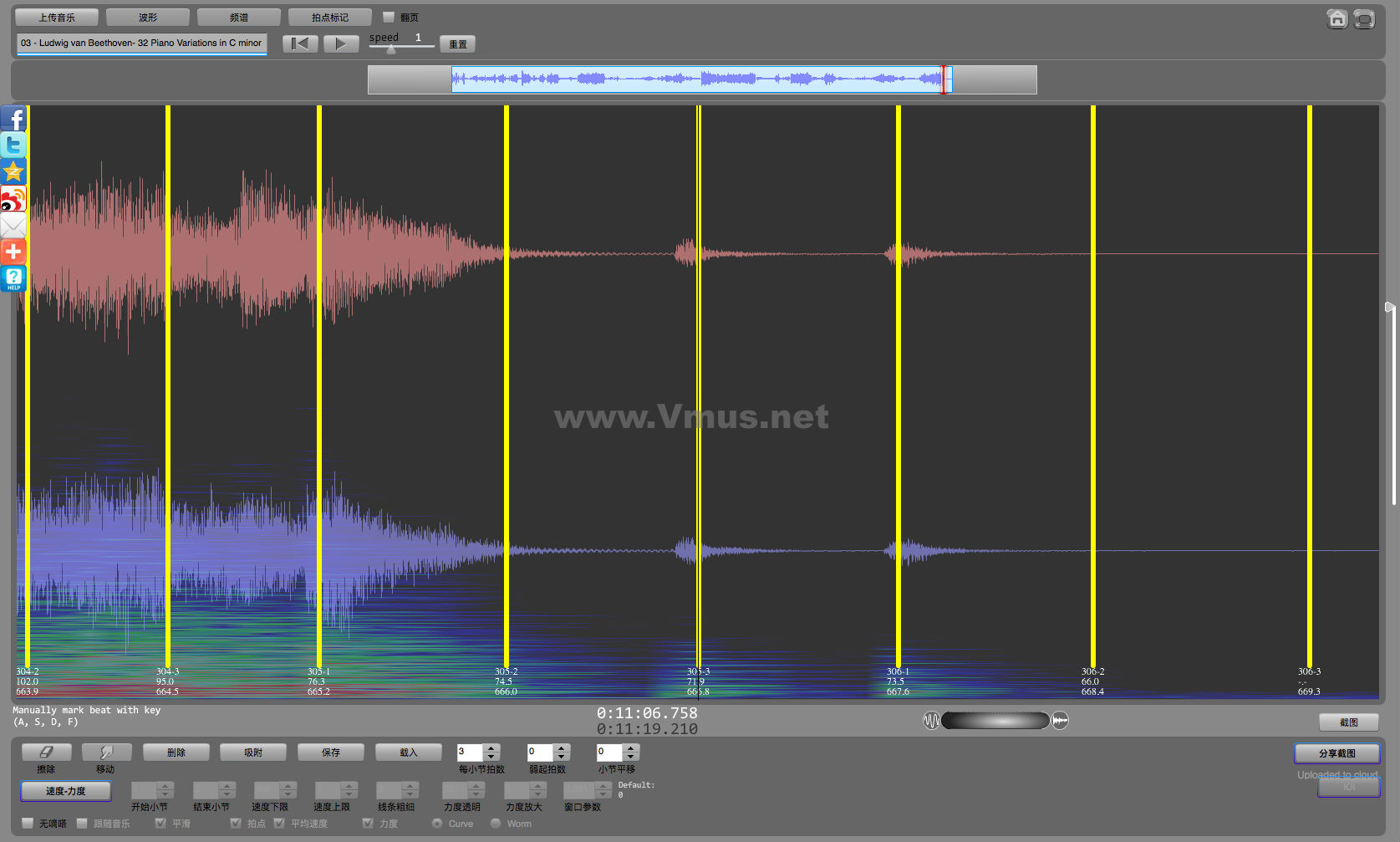The image size is (1400, 842).
Task: Share via the Twitter icon
Action: [13, 145]
